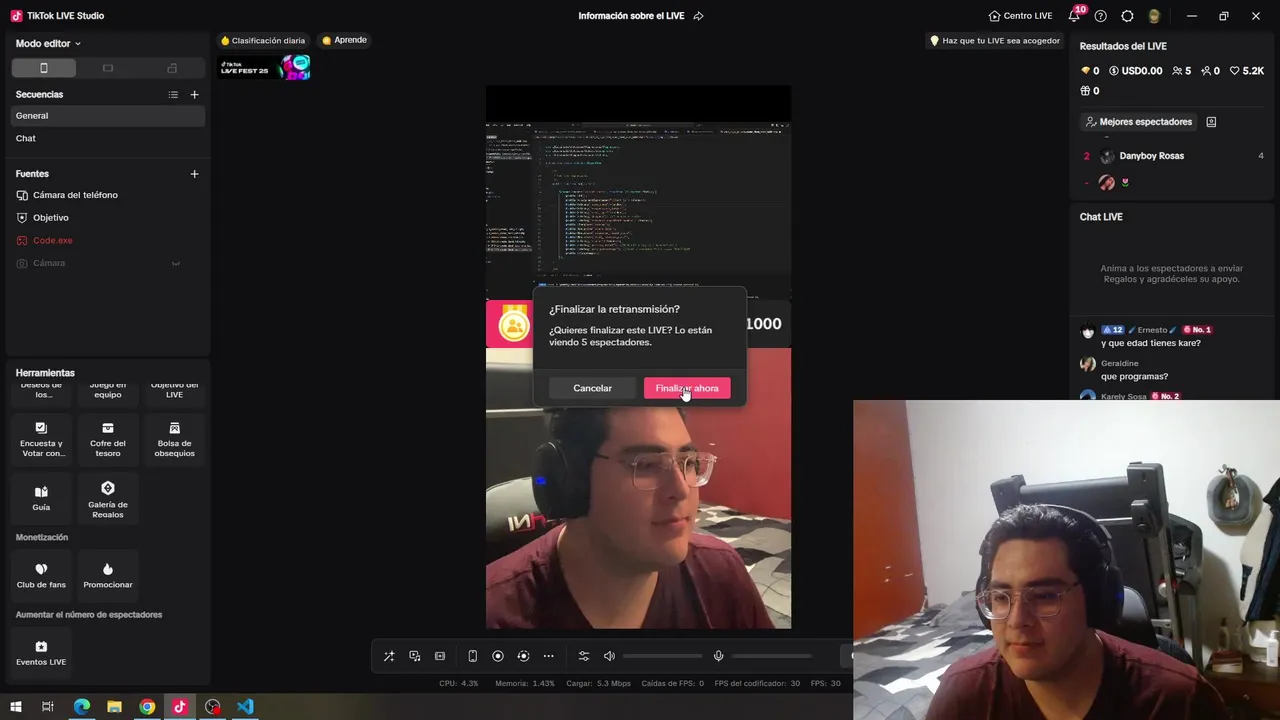Viewport: 1280px width, 720px height.
Task: Open Google Chrome from the taskbar
Action: [147, 707]
